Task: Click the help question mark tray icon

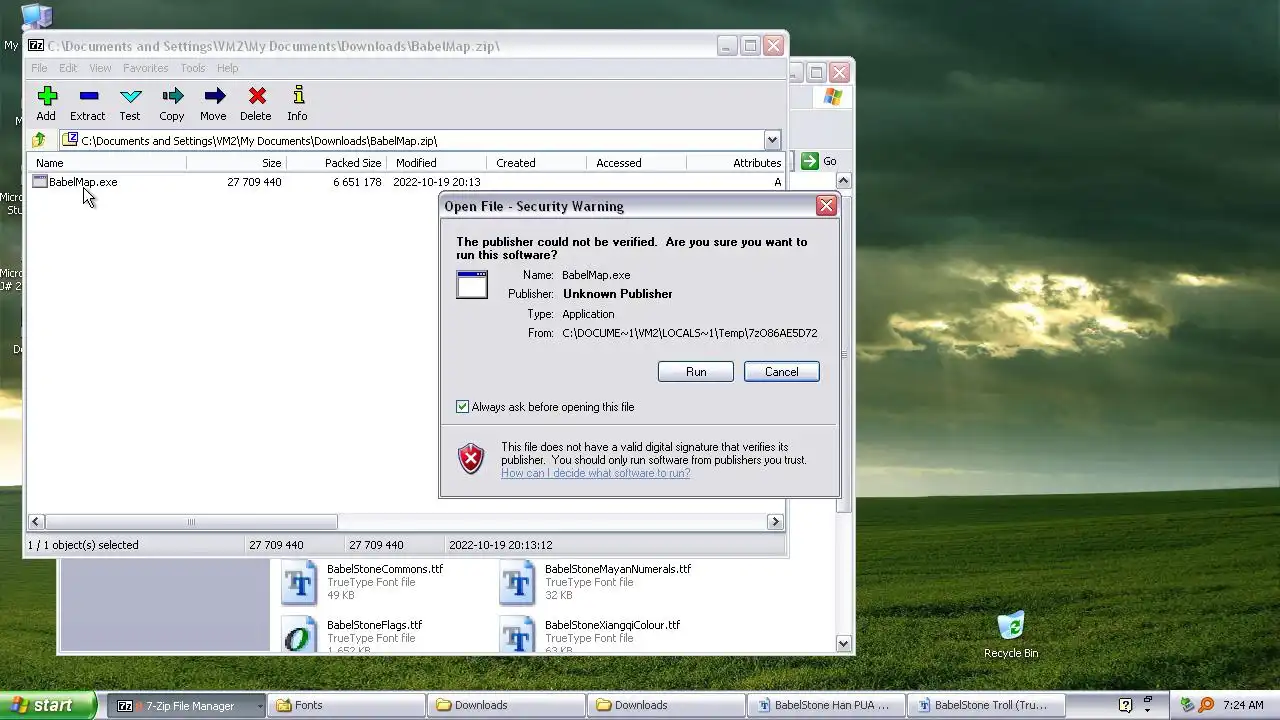Action: 1125,705
